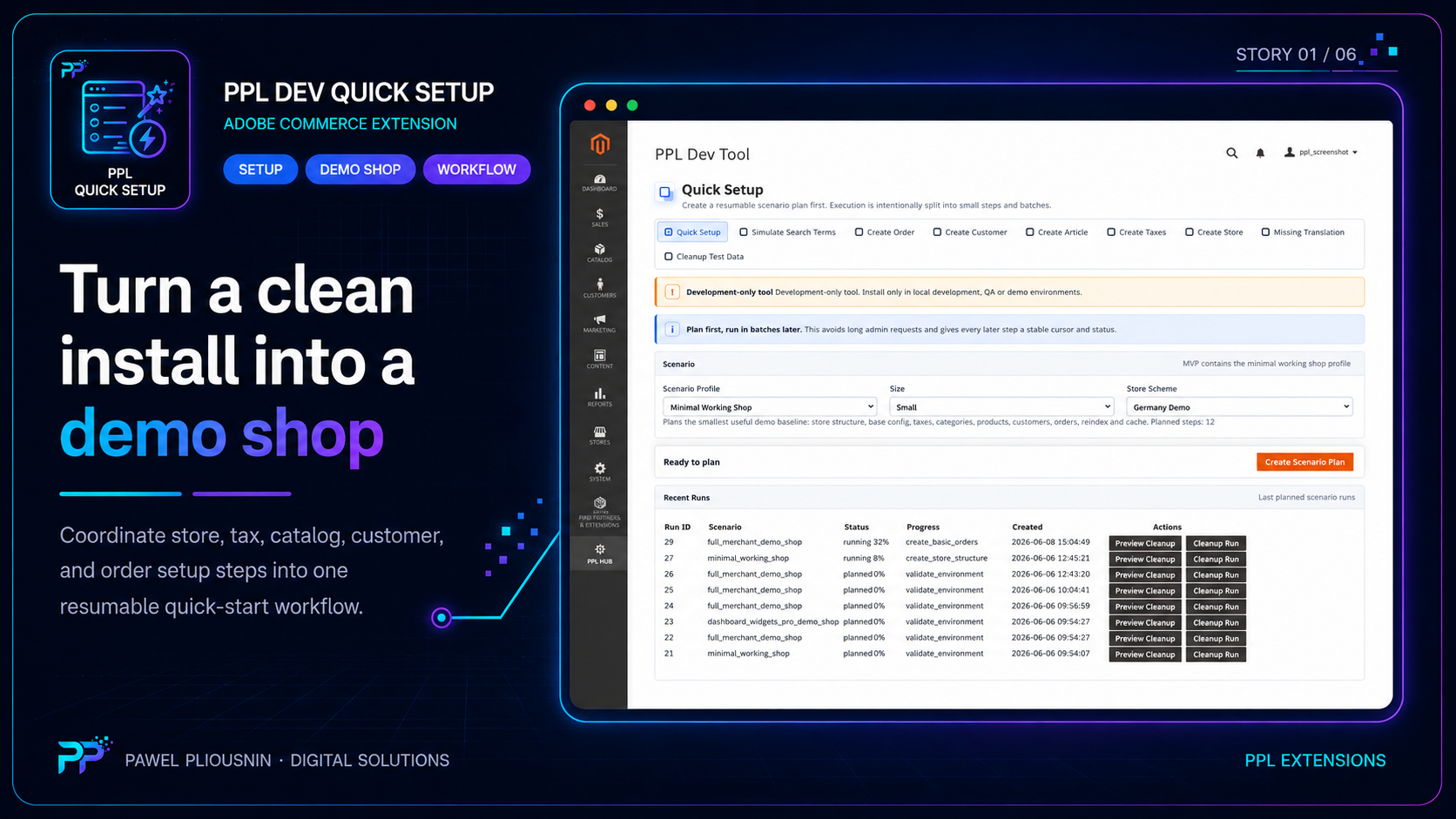
Task: Click the Progress column header
Action: coord(923,527)
